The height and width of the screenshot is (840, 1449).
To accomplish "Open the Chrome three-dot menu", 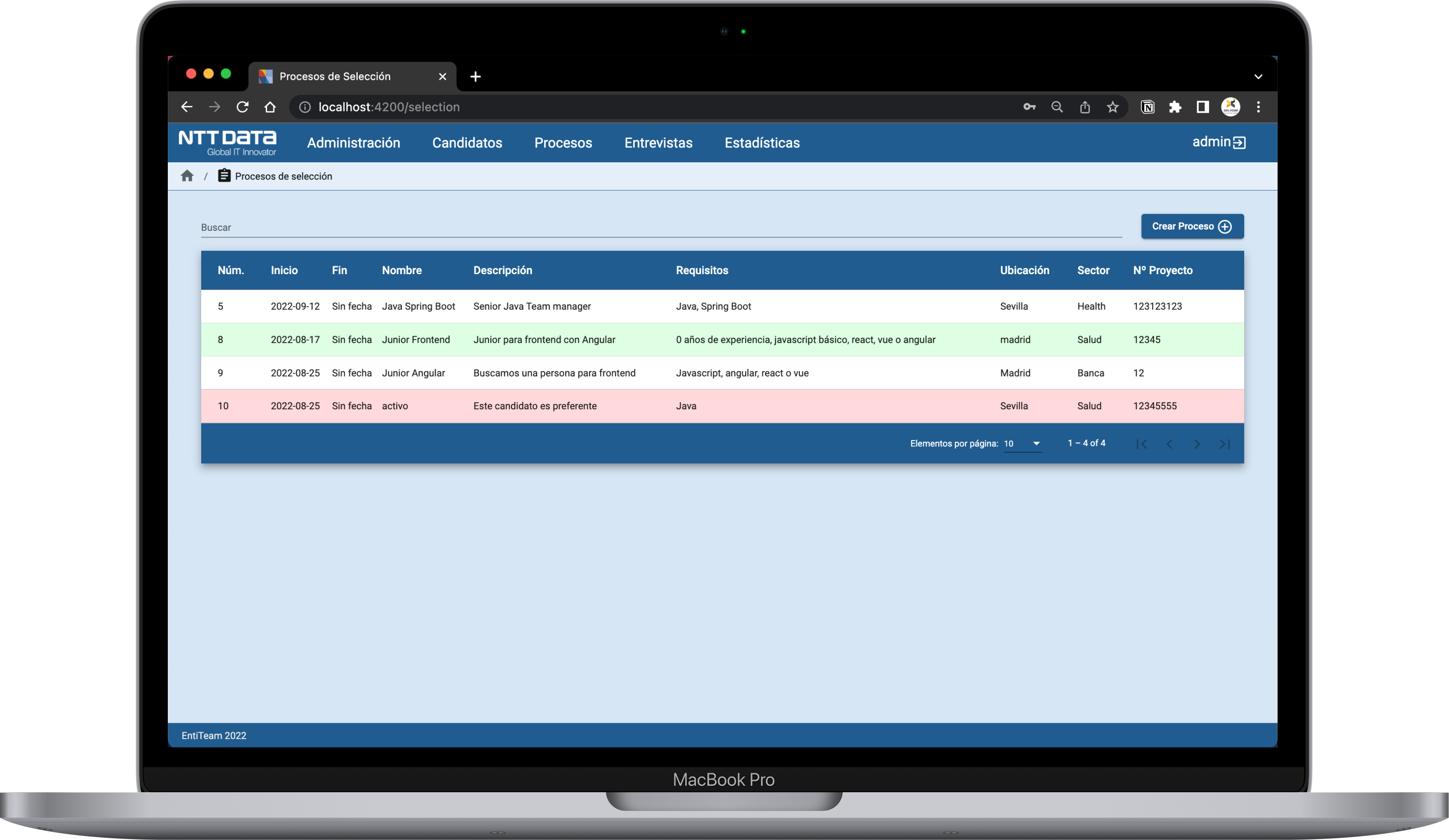I will click(x=1258, y=107).
